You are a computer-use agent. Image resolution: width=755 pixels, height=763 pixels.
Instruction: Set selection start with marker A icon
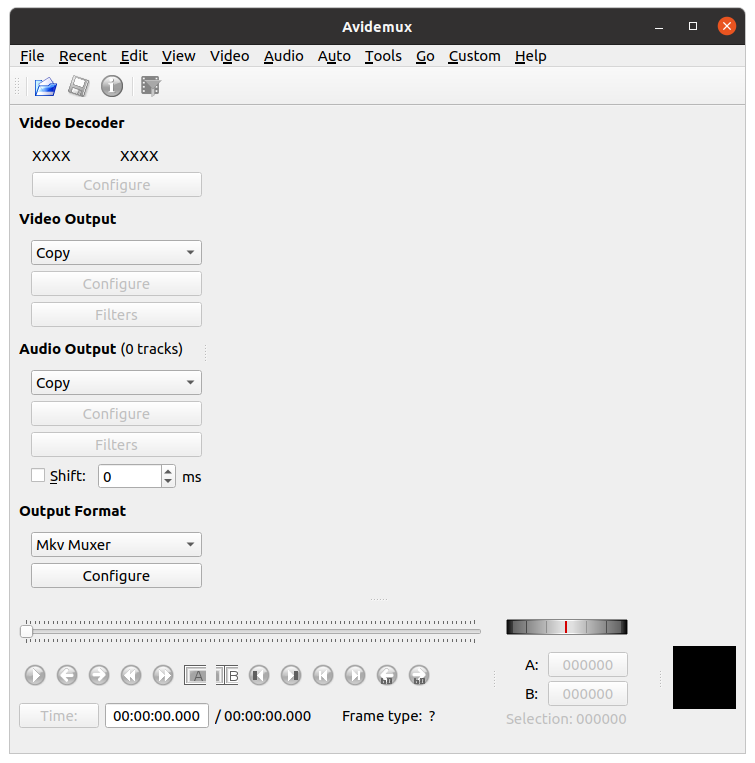196,675
